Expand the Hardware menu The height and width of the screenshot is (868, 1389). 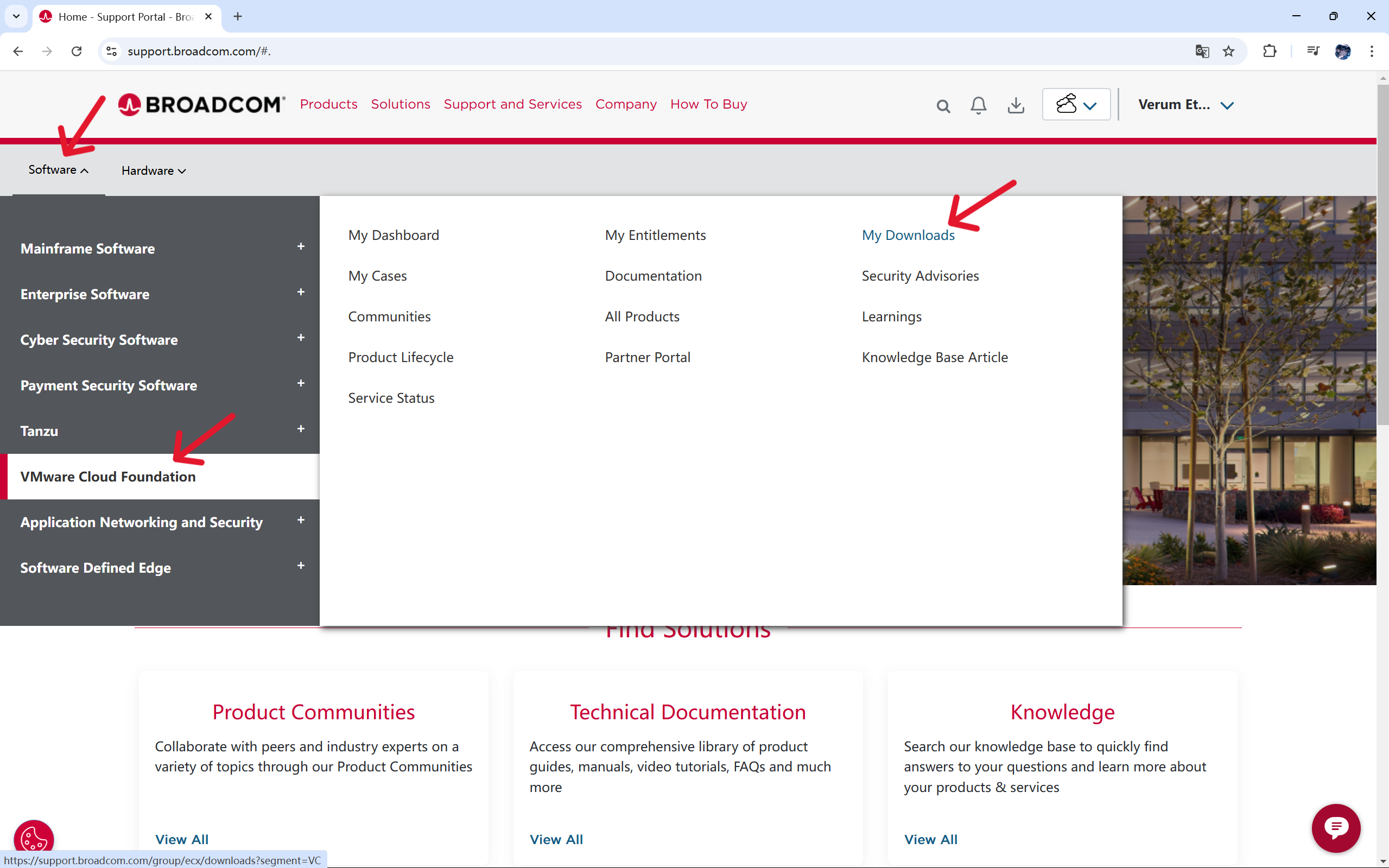[x=154, y=170]
